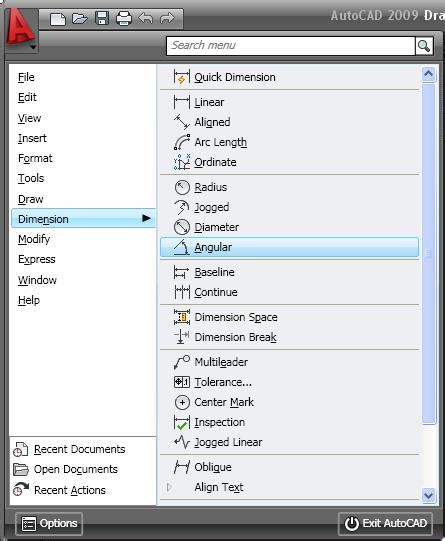Choose the Tolerance... text entry
The image size is (445, 541).
coord(223,382)
